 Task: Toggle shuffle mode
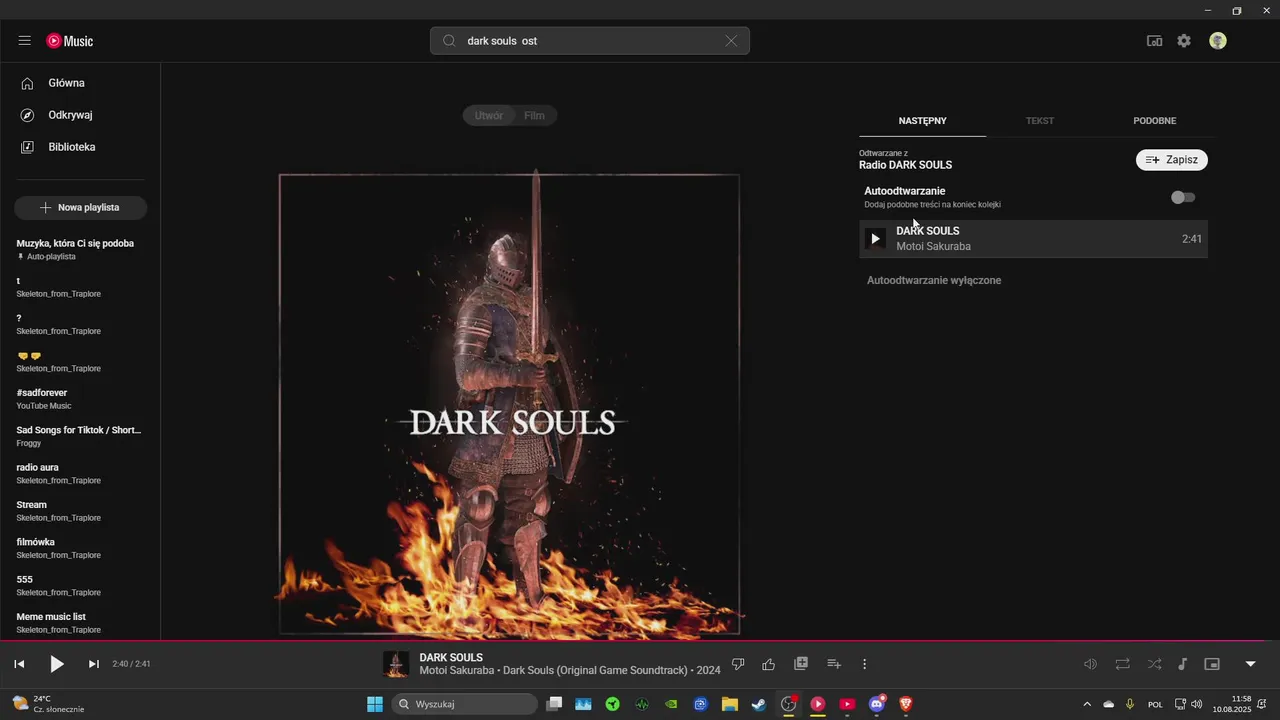tap(1154, 664)
